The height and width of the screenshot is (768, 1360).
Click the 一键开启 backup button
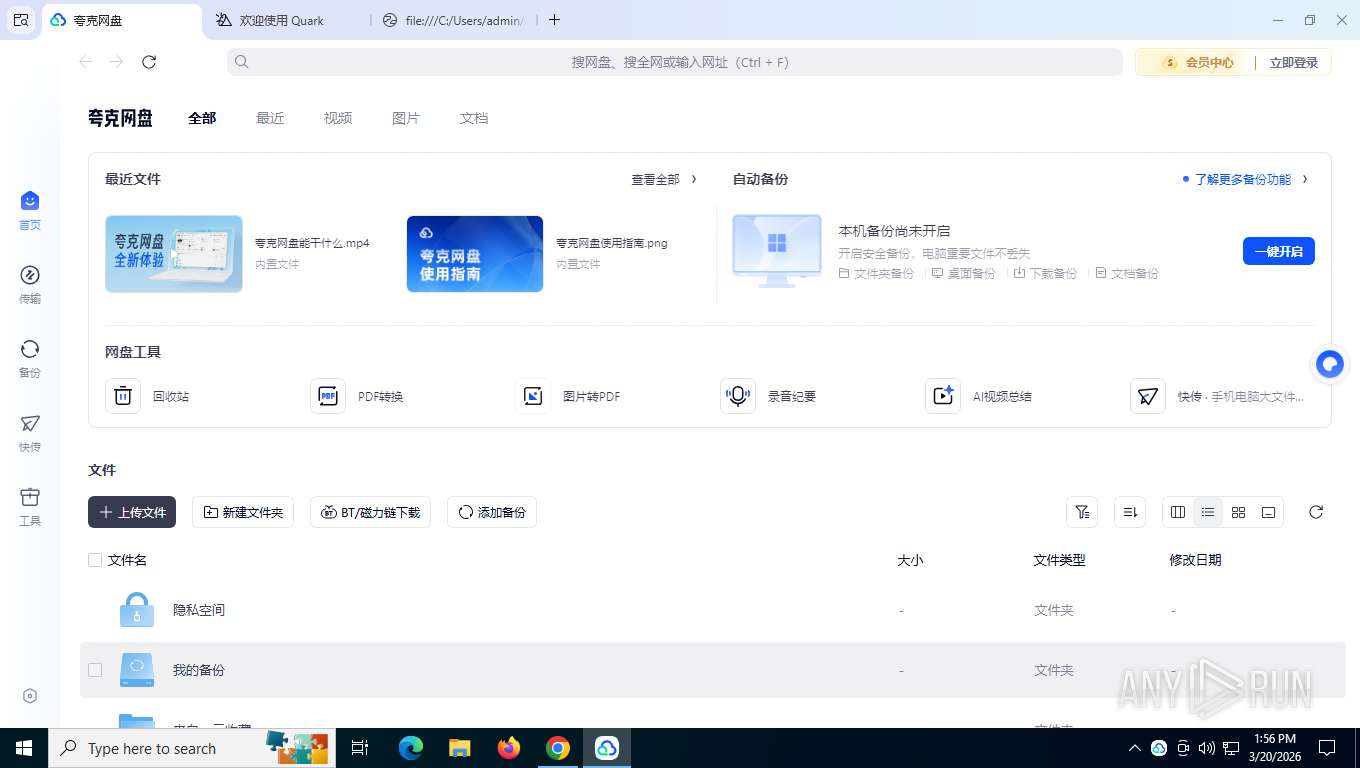(1279, 251)
